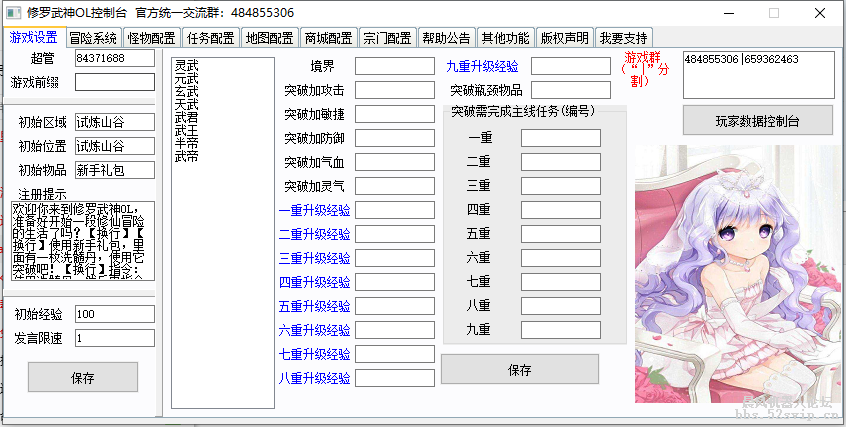Click the 初始区域 input field

coord(115,122)
